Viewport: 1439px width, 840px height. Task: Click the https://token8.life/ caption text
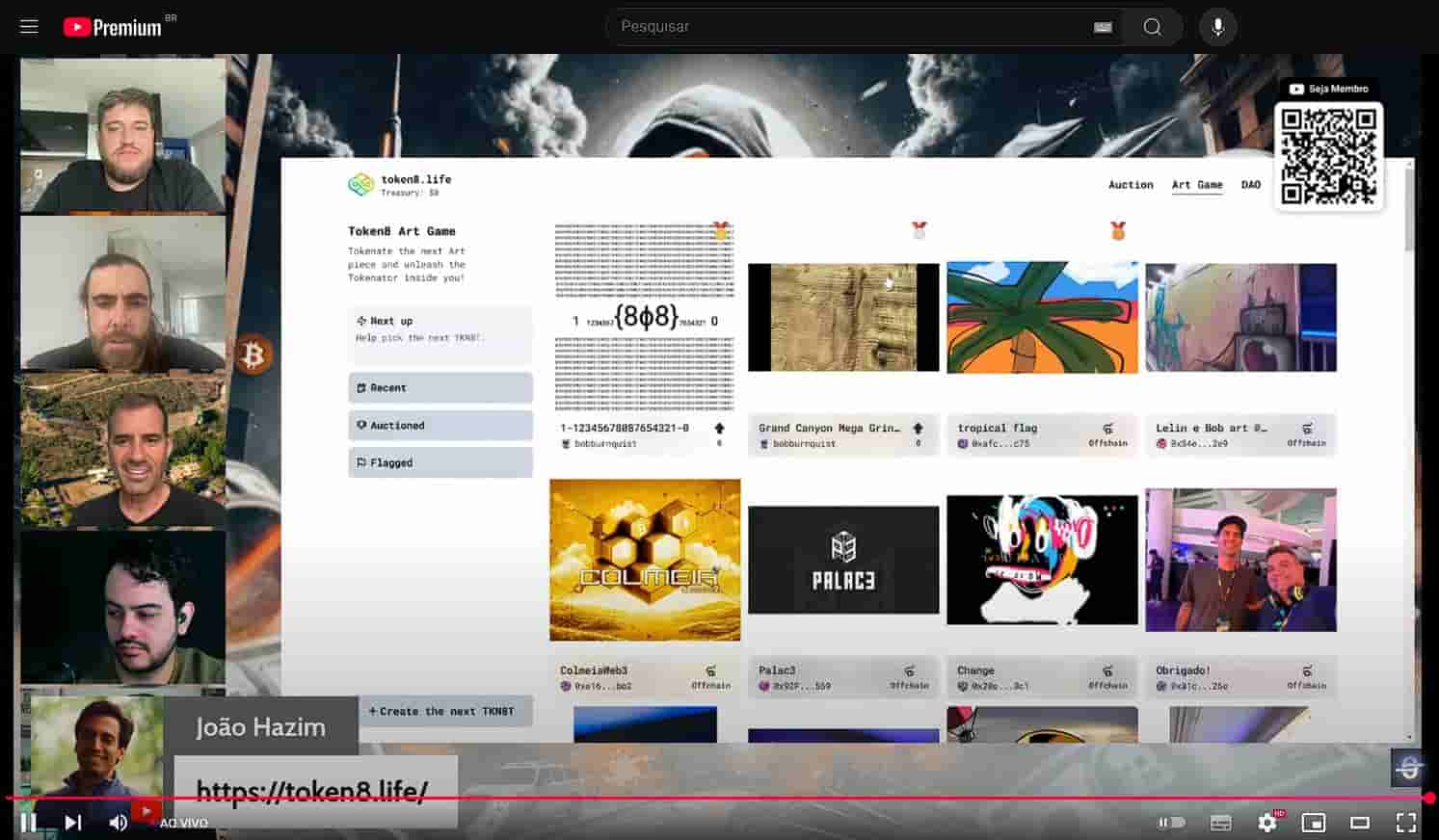[x=312, y=791]
